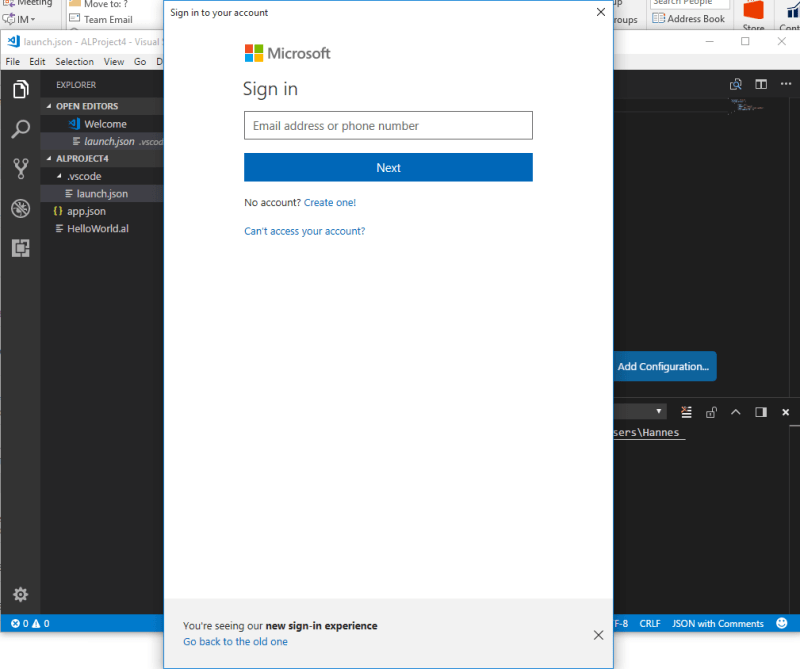Click the Visual Studio Code title bar icon

pyautogui.click(x=14, y=41)
